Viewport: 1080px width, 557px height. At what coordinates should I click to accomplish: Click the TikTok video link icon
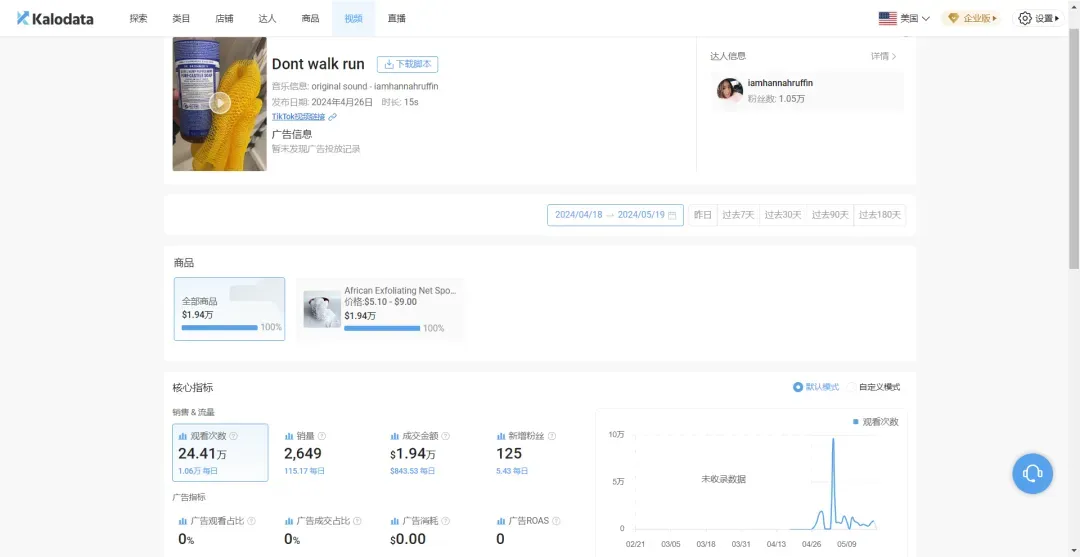[x=333, y=117]
